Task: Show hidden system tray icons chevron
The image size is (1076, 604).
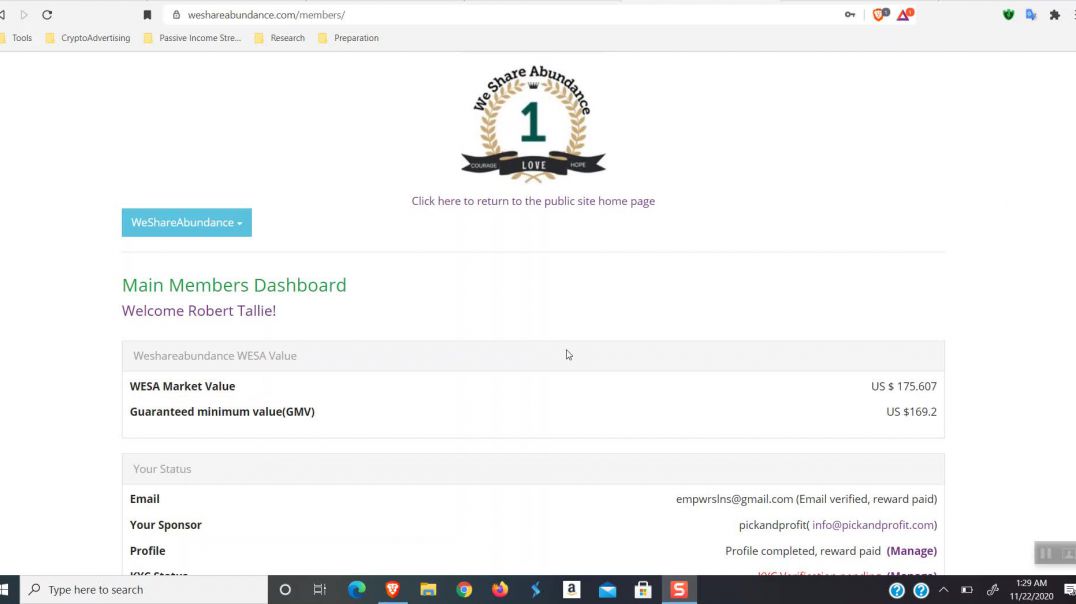Action: tap(944, 590)
